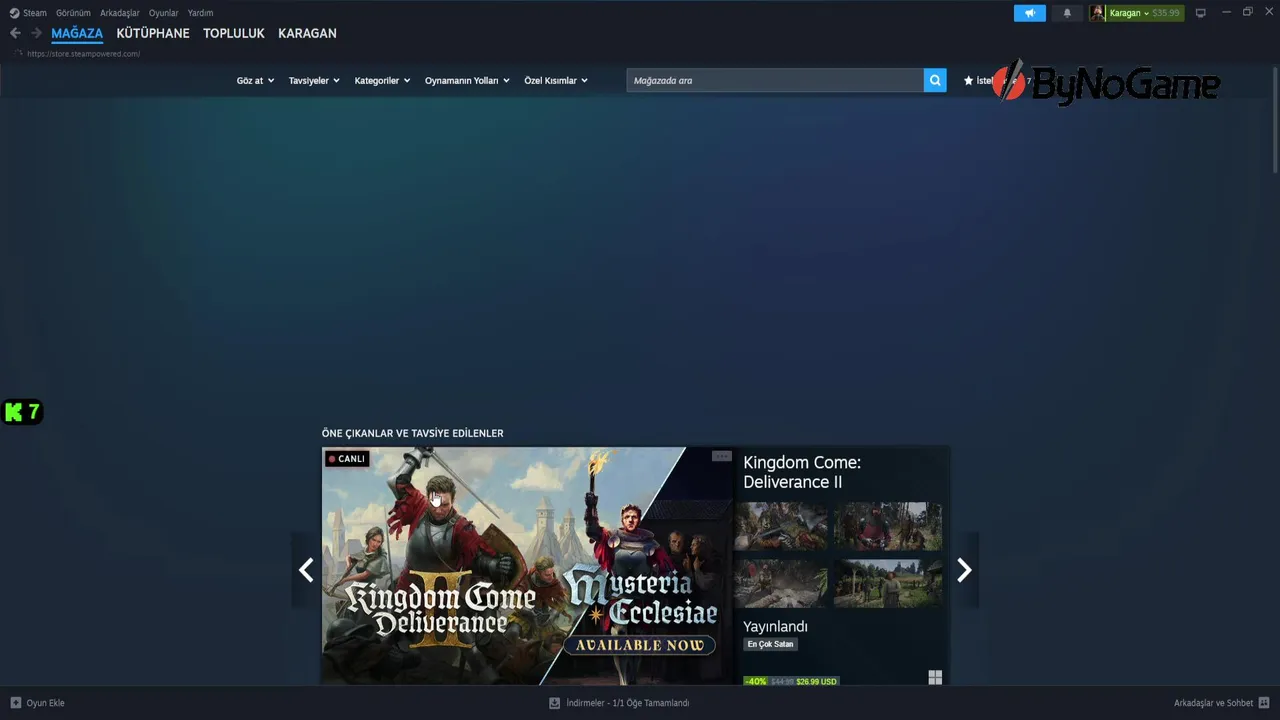Screen dimensions: 1280x720
Task: Click the Steam logo menu icon
Action: click(x=14, y=13)
